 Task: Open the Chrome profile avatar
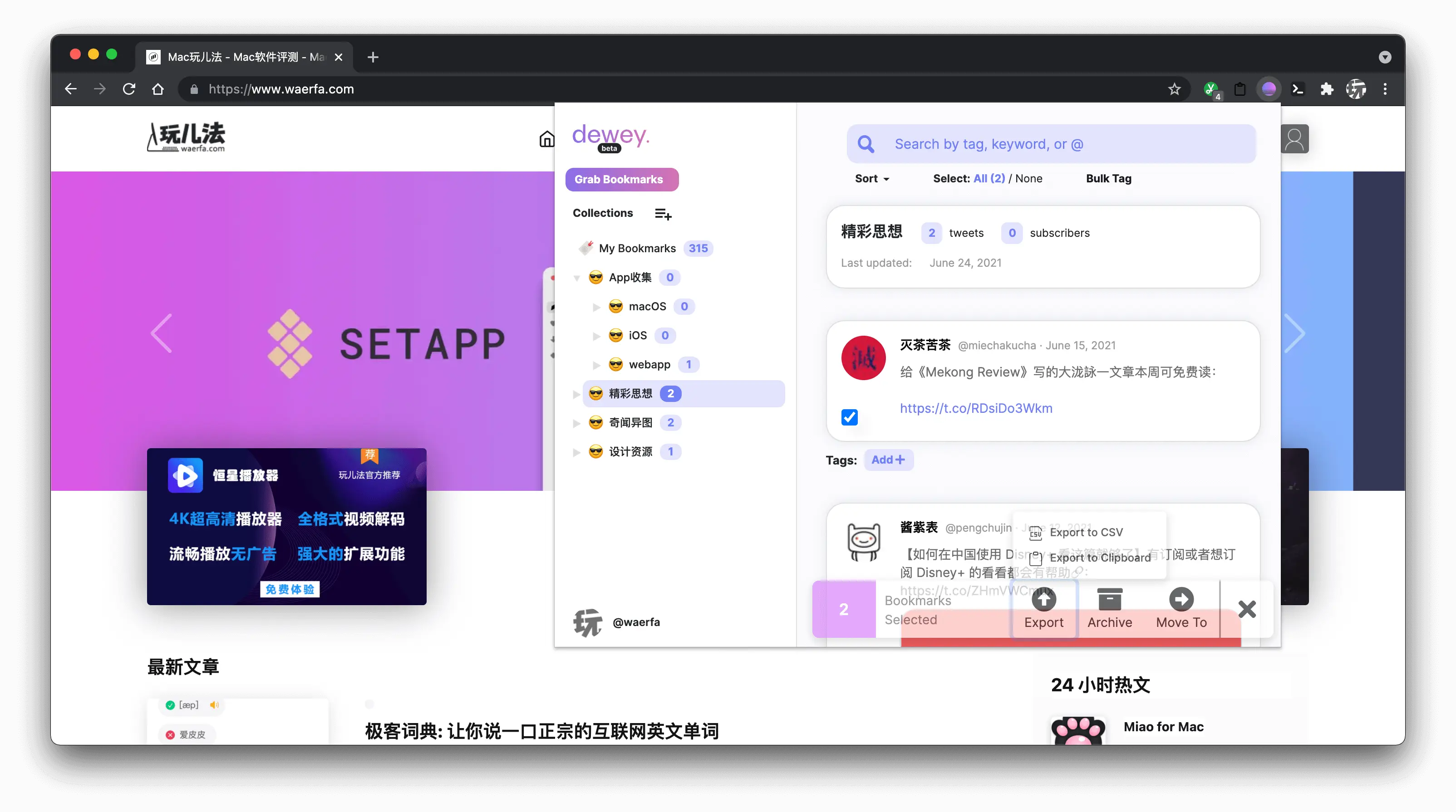click(1356, 89)
